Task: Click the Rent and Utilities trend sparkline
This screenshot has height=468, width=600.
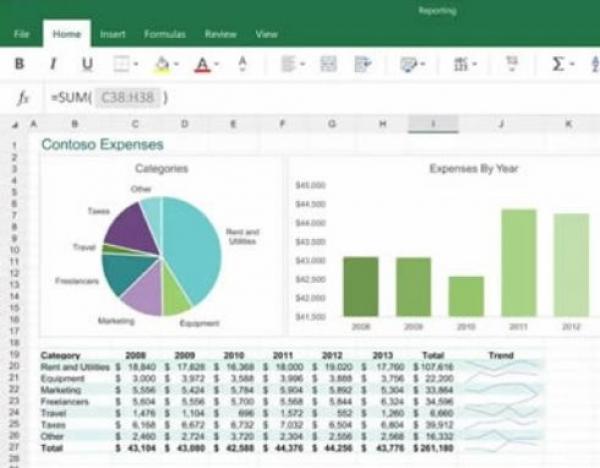Action: coord(501,367)
